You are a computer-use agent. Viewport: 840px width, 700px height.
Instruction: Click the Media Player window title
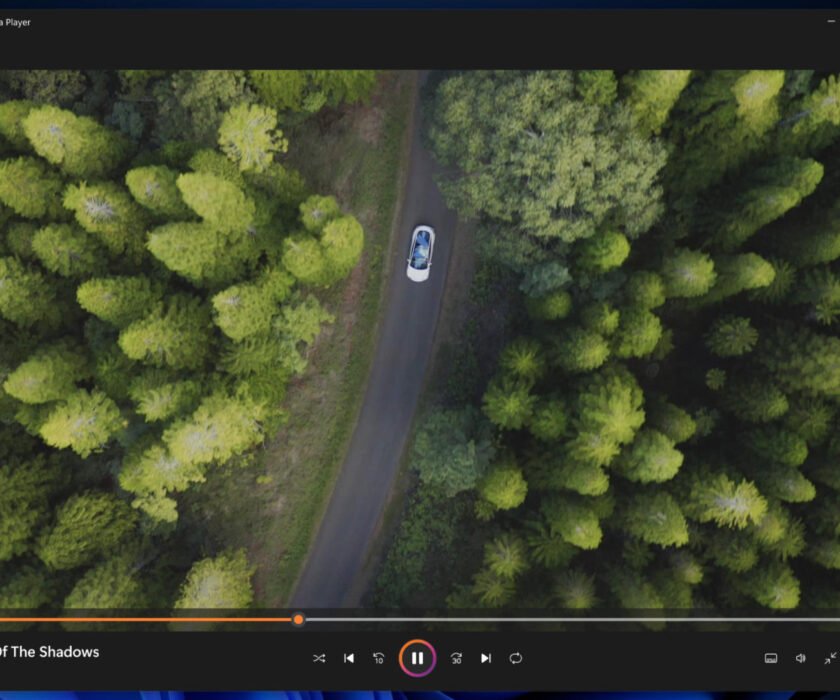[15, 22]
